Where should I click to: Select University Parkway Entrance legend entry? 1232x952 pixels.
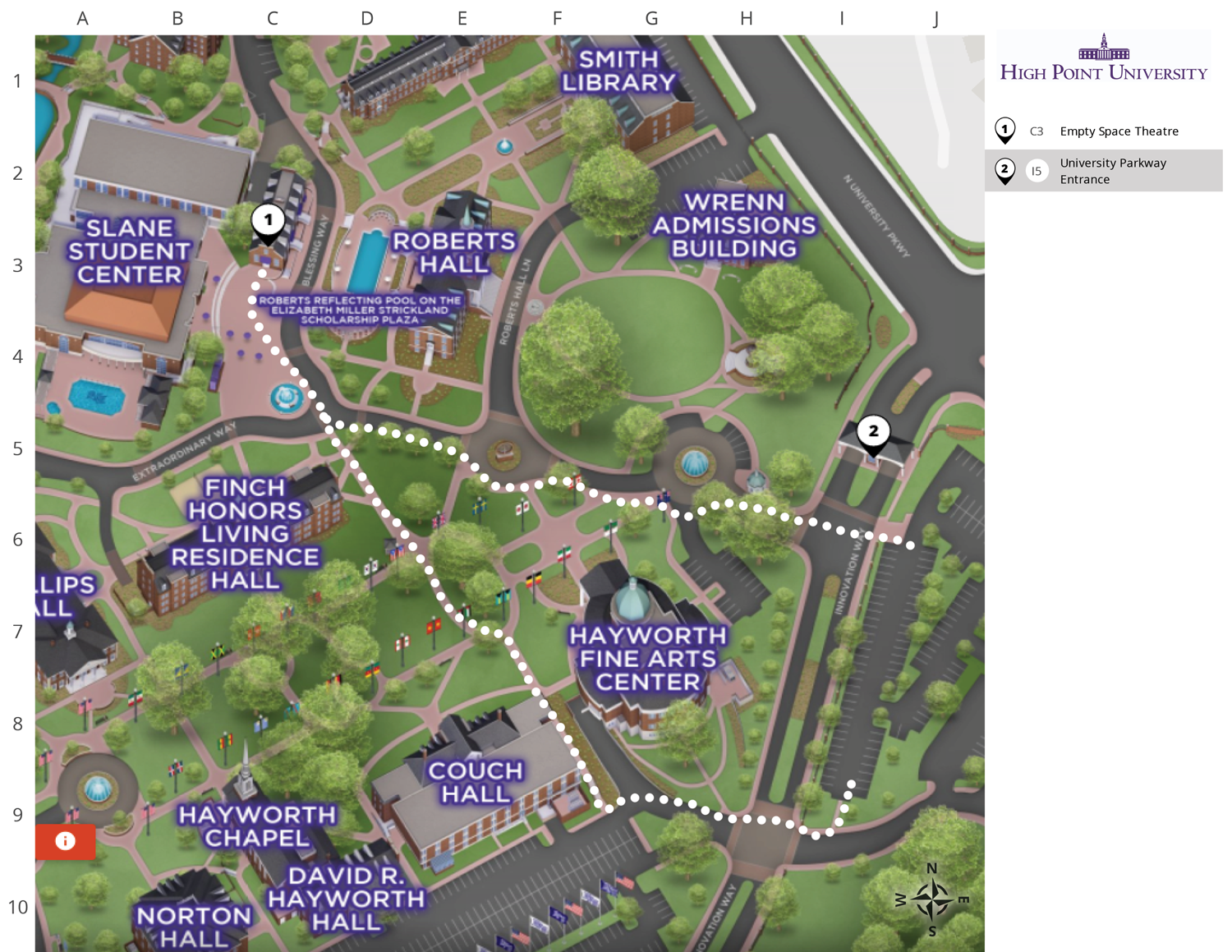coord(1113,171)
